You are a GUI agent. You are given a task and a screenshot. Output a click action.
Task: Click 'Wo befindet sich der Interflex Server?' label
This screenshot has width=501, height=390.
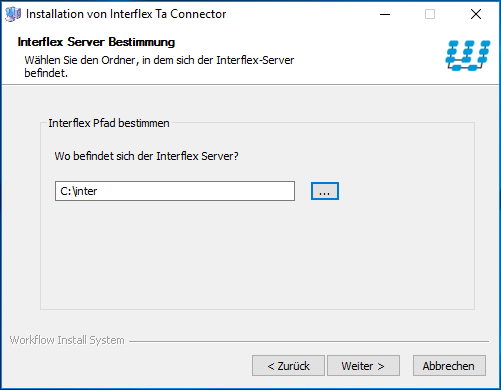coord(147,156)
